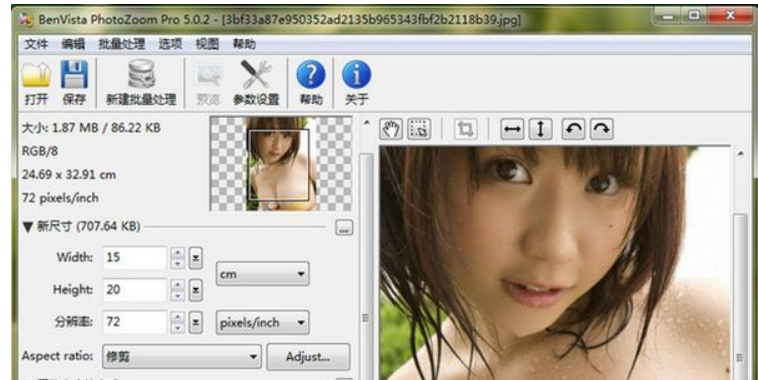Click the 分辨率 resolution input field
758x380 pixels.
pyautogui.click(x=134, y=322)
